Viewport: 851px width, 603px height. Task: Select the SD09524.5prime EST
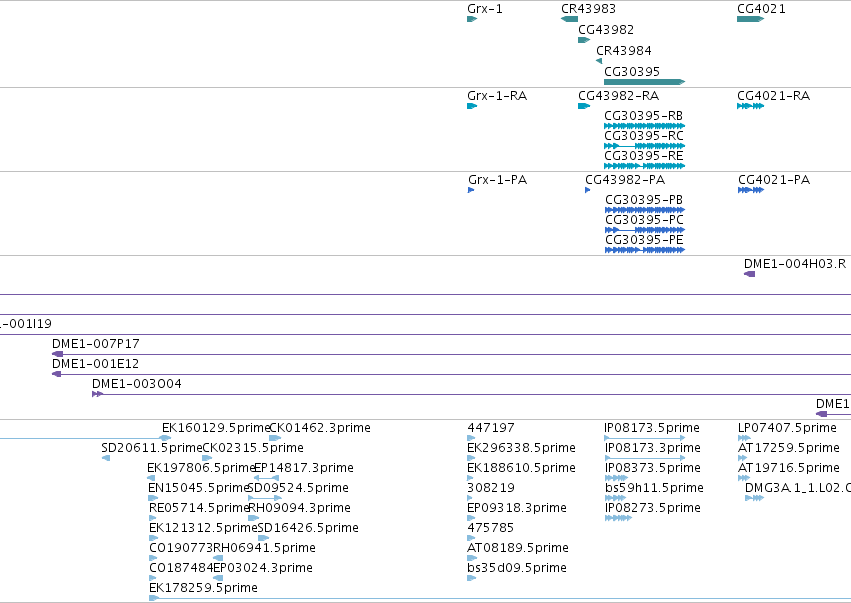click(x=265, y=498)
